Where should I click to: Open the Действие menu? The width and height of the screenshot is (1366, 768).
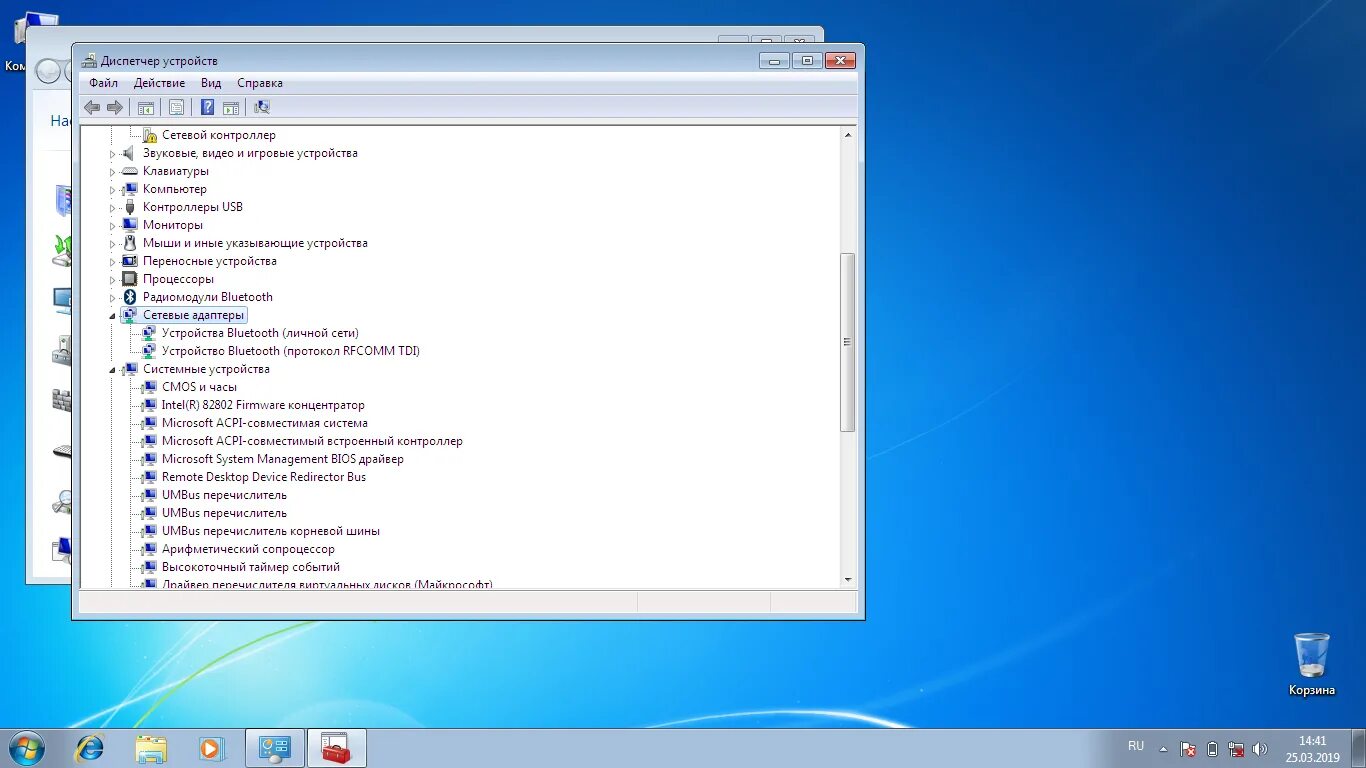pyautogui.click(x=159, y=83)
